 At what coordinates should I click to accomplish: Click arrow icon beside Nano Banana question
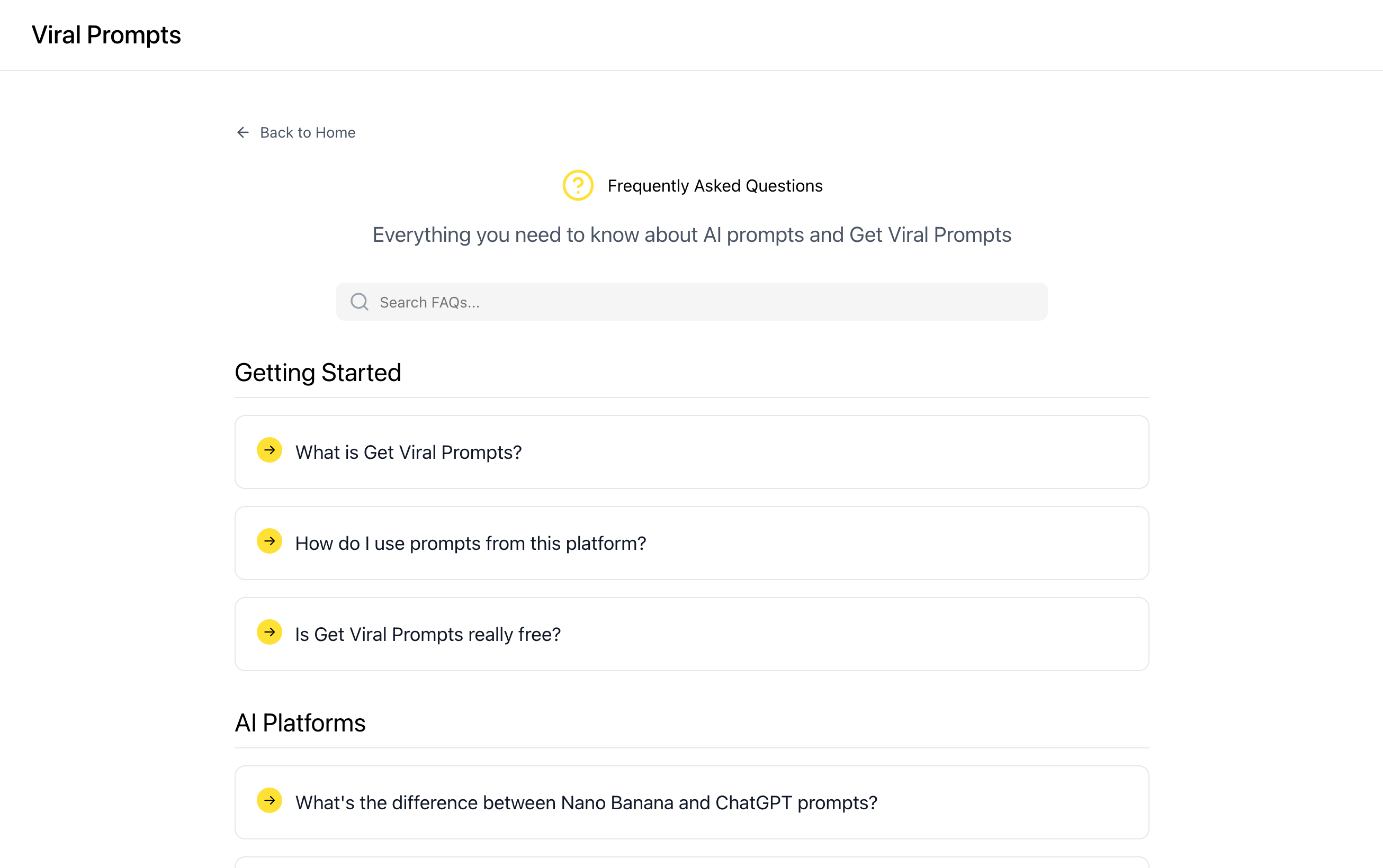270,800
